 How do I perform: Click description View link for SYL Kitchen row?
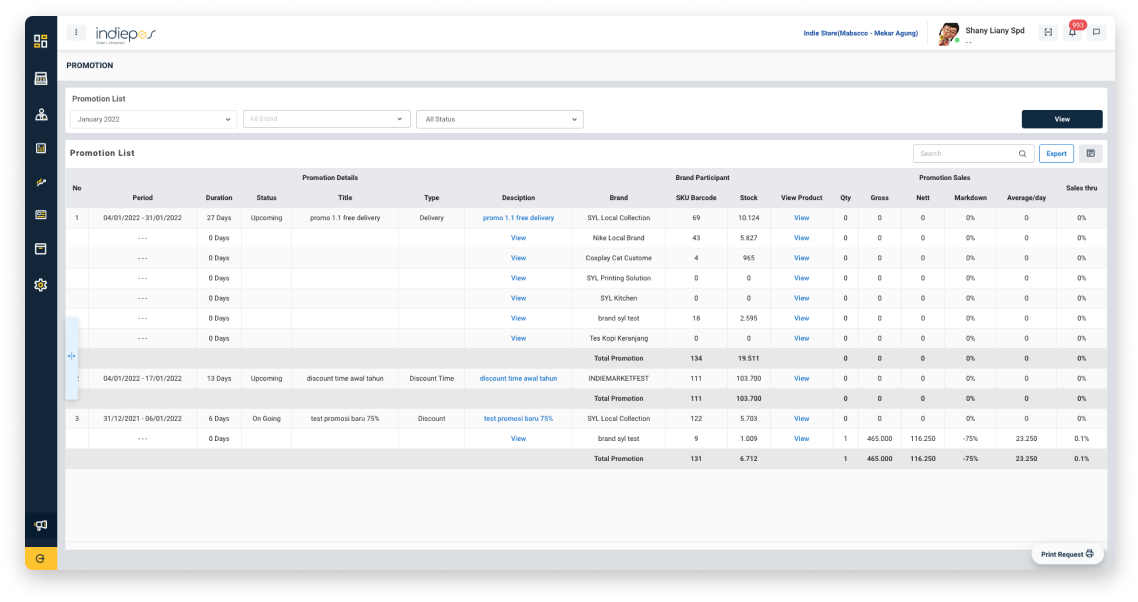[518, 298]
